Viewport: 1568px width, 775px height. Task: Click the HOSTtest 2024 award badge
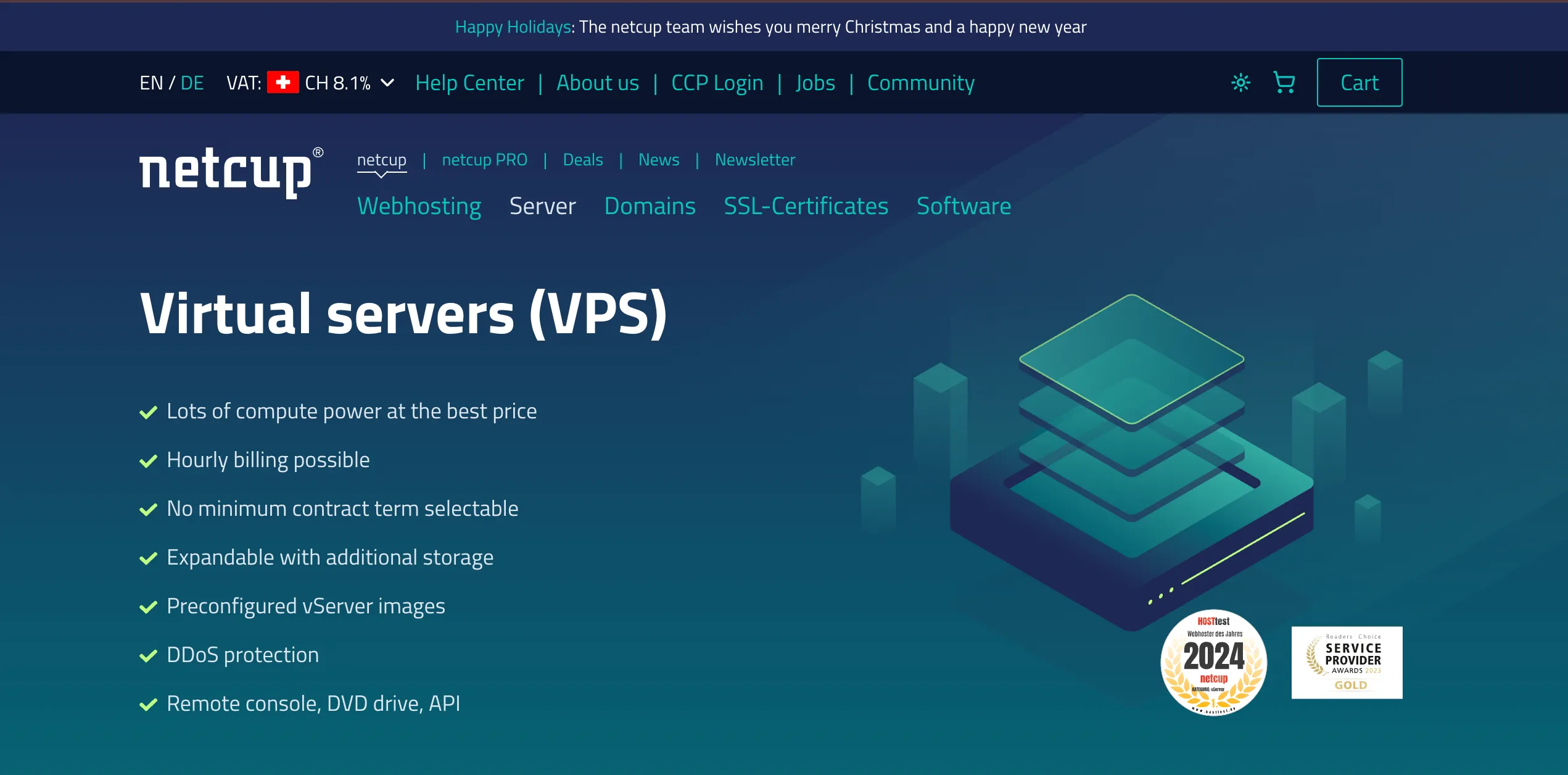(x=1214, y=663)
